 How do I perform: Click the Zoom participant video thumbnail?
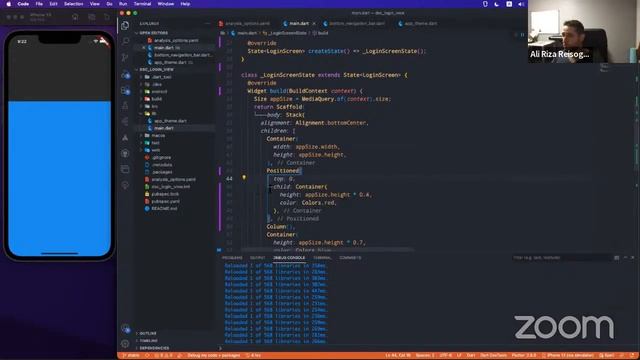[584, 31]
